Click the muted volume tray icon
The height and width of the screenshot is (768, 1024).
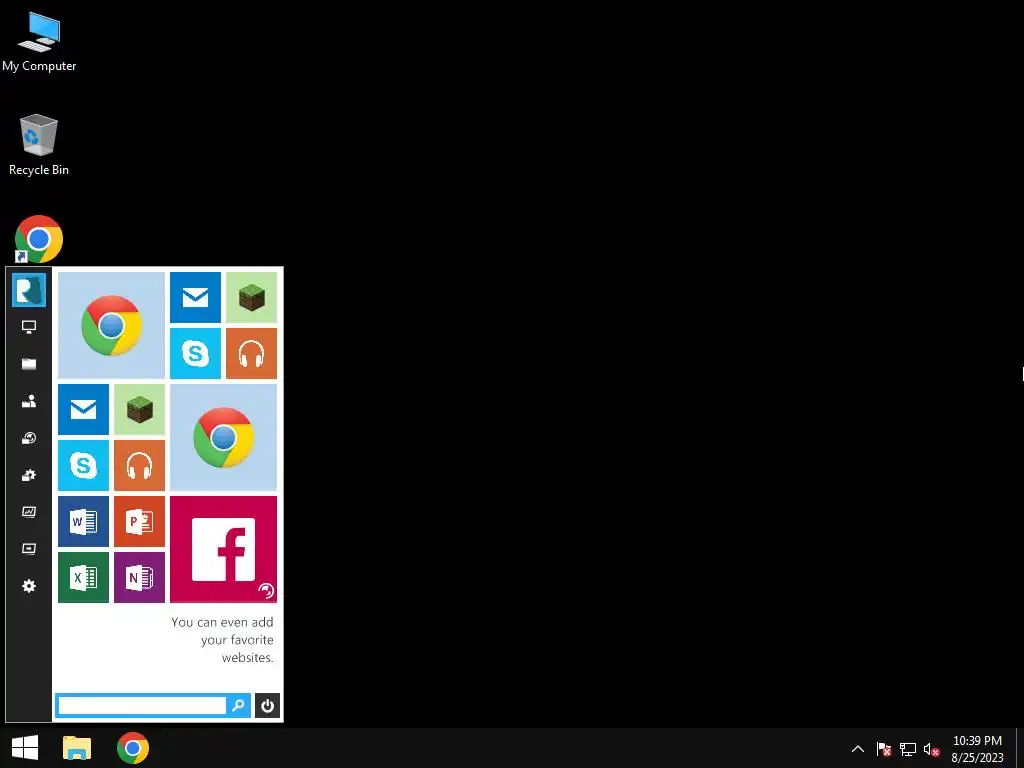pos(931,749)
